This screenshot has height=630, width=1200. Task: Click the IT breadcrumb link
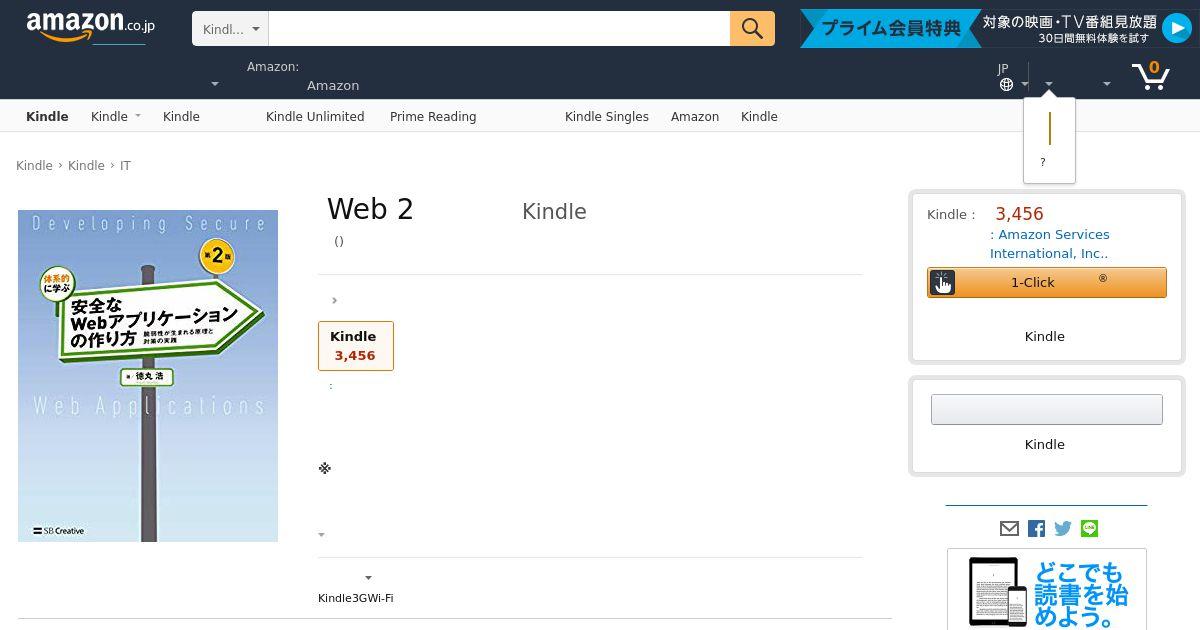tap(125, 166)
